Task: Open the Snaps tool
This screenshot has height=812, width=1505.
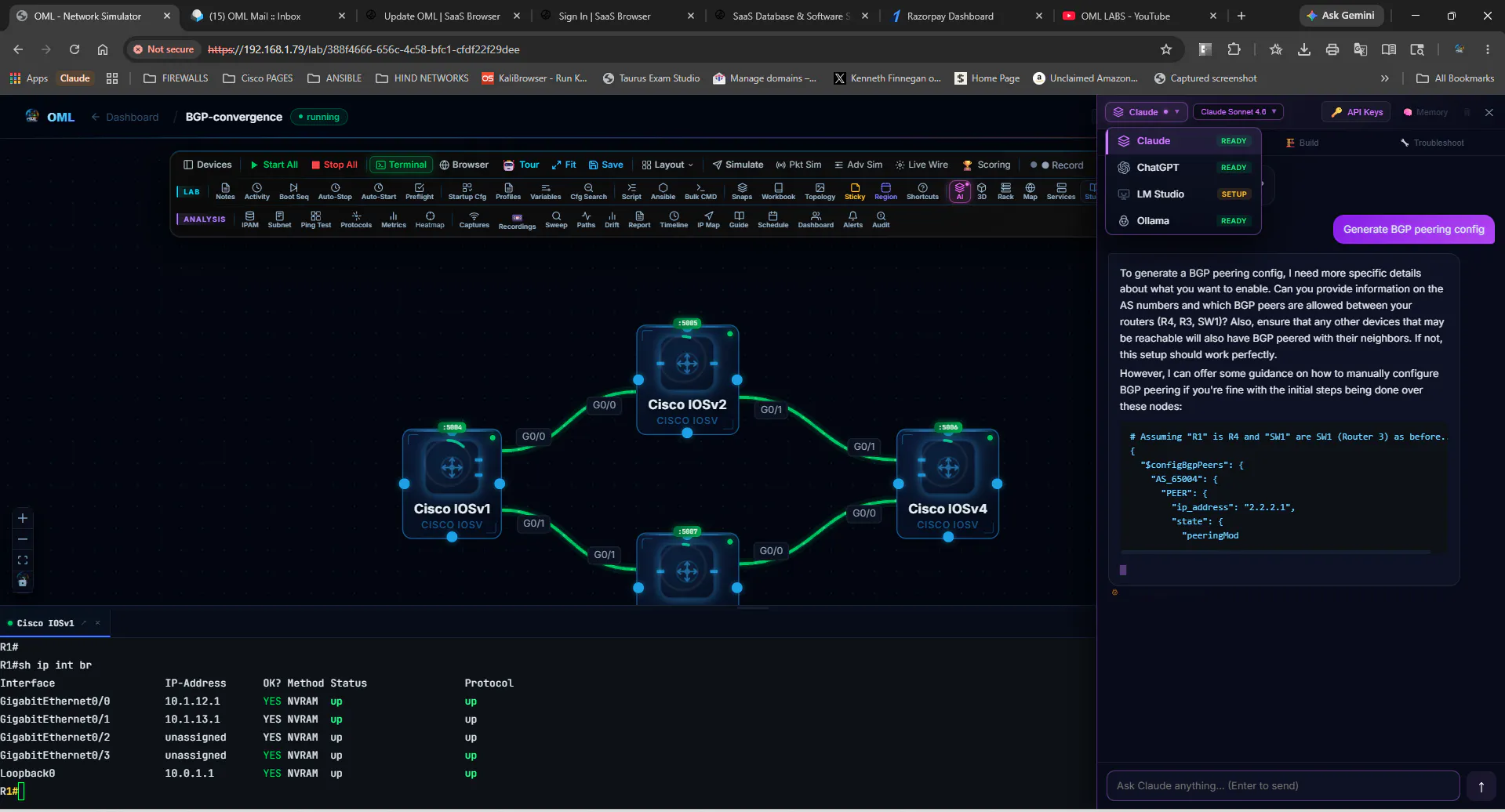Action: (x=742, y=191)
